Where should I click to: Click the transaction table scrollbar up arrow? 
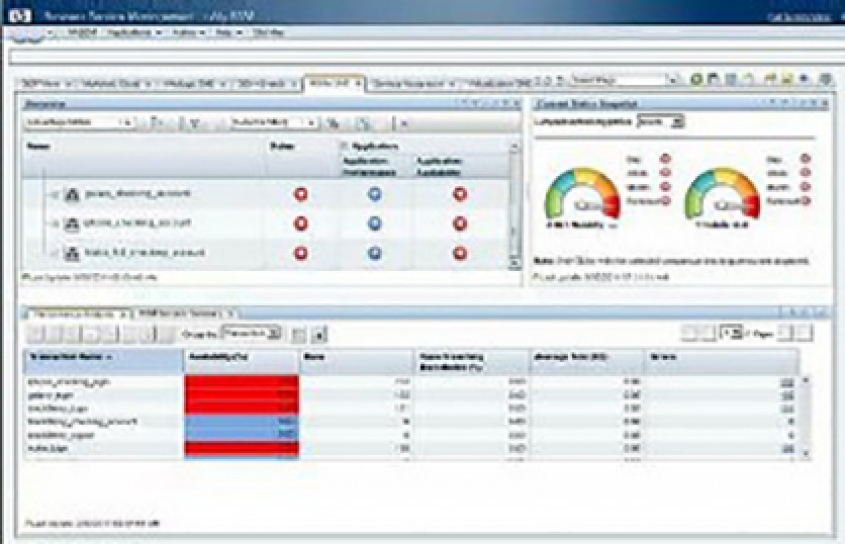coord(806,381)
